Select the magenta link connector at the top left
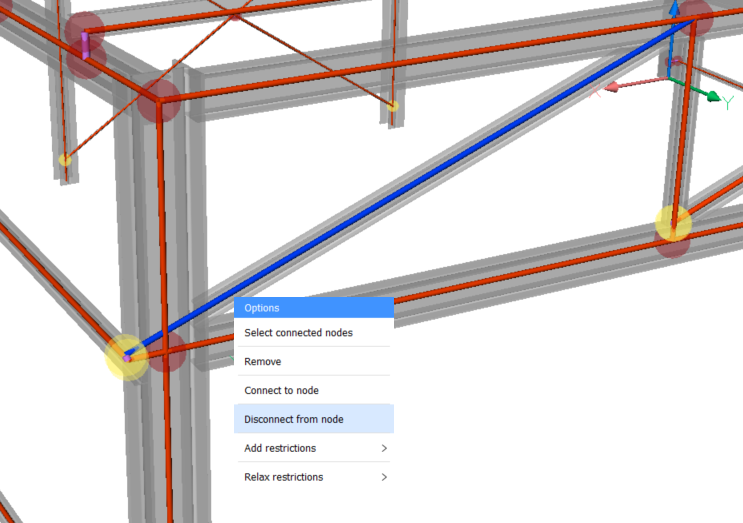 tap(86, 42)
